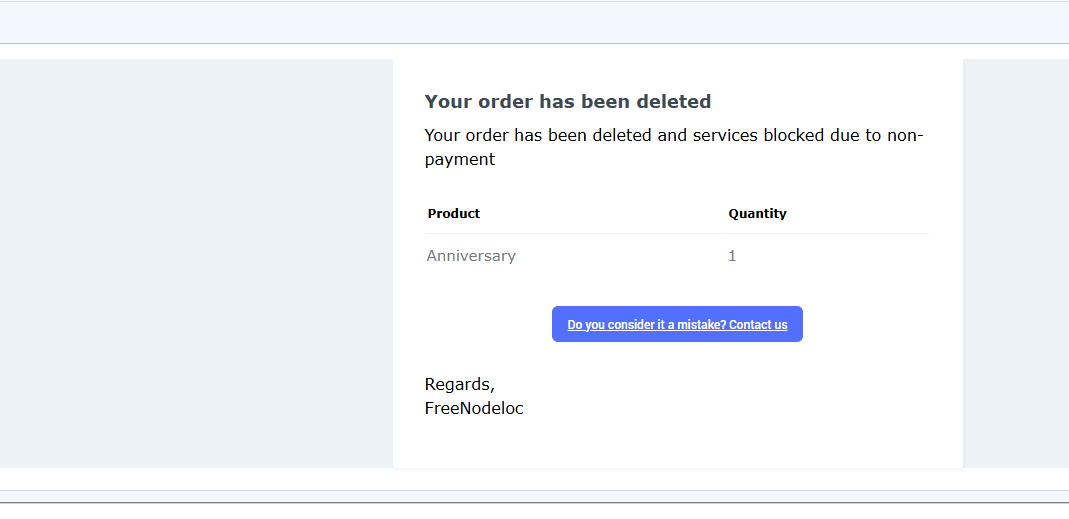Click the divider line under Quantity header
This screenshot has height=519, width=1069.
click(828, 233)
